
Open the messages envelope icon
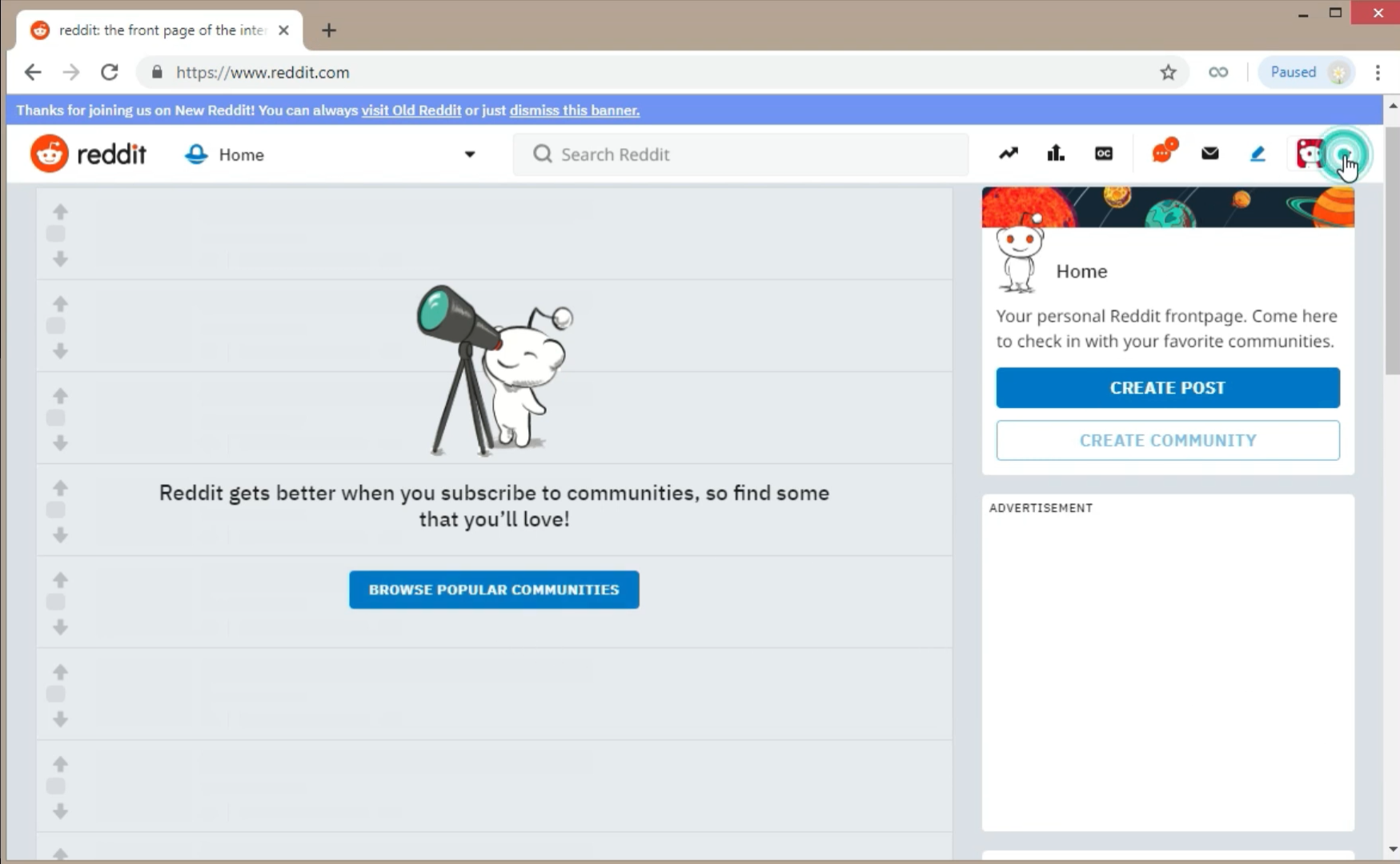tap(1210, 154)
